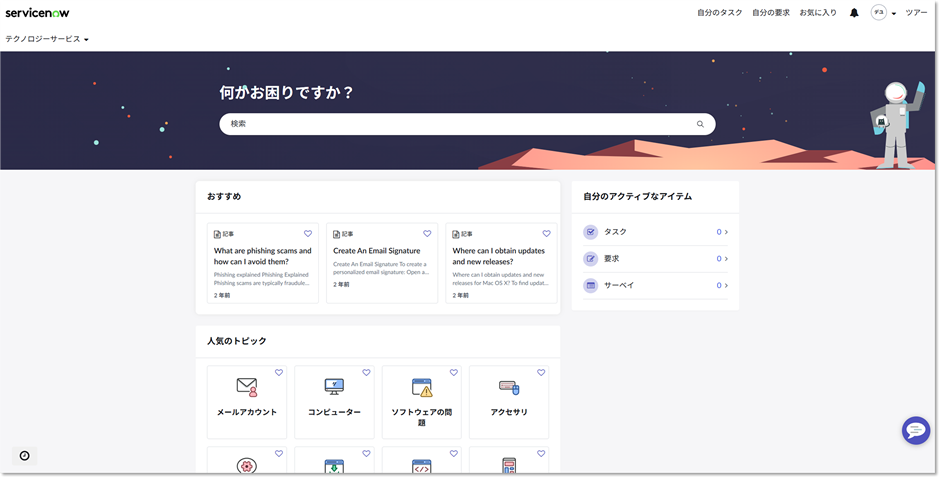Favorite the コンピューター topic
The image size is (939, 477).
366,372
